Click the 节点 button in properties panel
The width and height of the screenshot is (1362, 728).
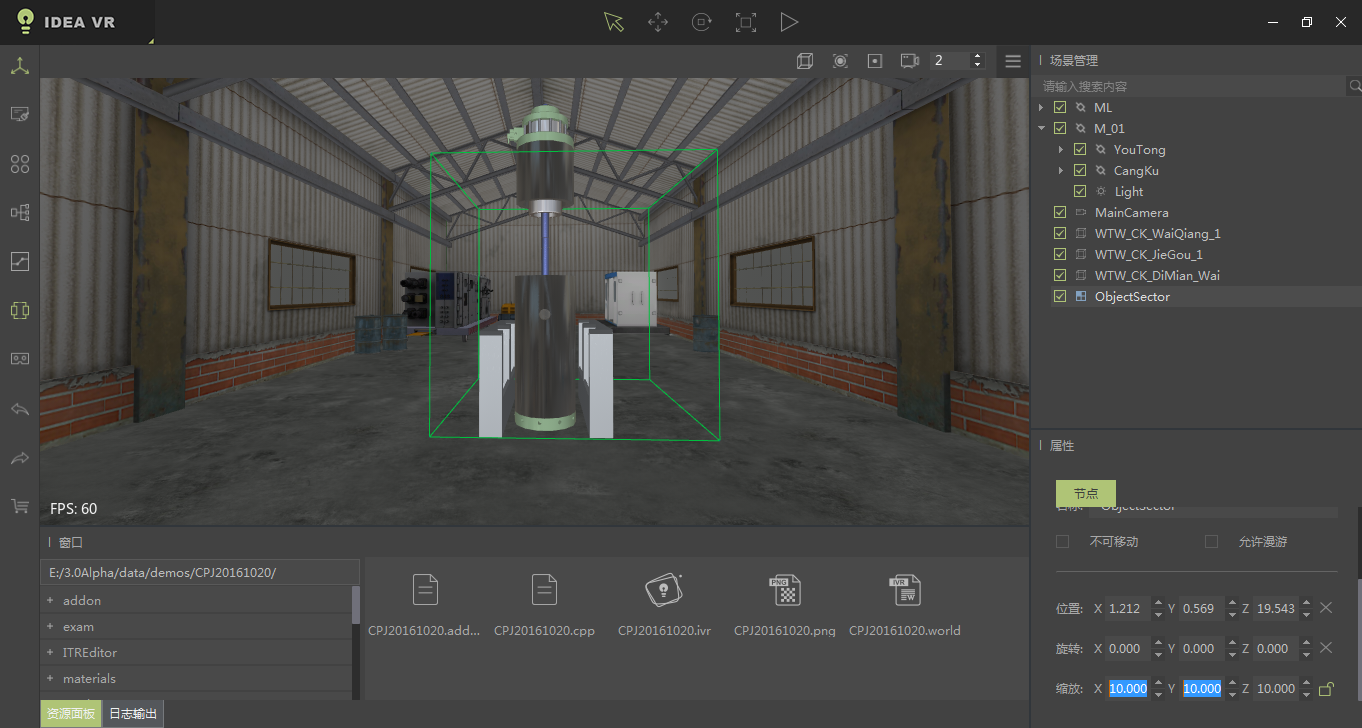coord(1085,493)
